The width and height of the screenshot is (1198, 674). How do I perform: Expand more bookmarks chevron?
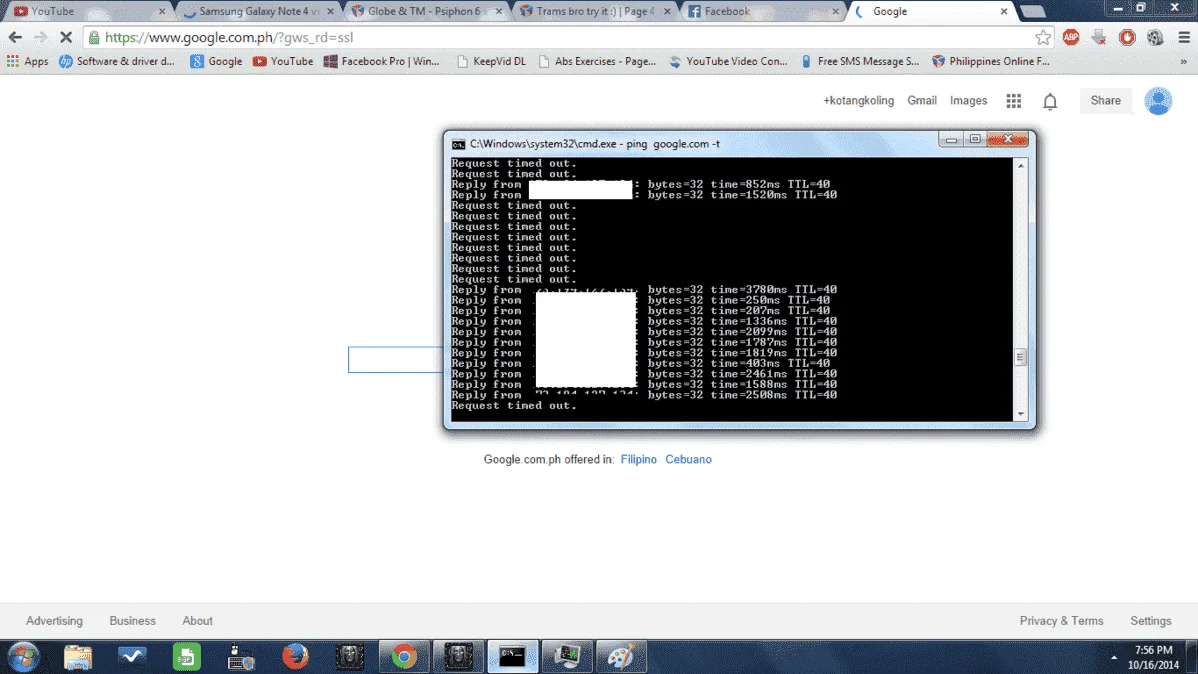(x=1183, y=61)
